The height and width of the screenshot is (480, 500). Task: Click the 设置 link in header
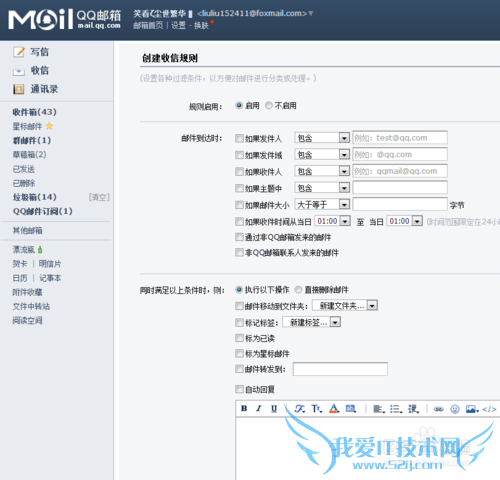[178, 25]
